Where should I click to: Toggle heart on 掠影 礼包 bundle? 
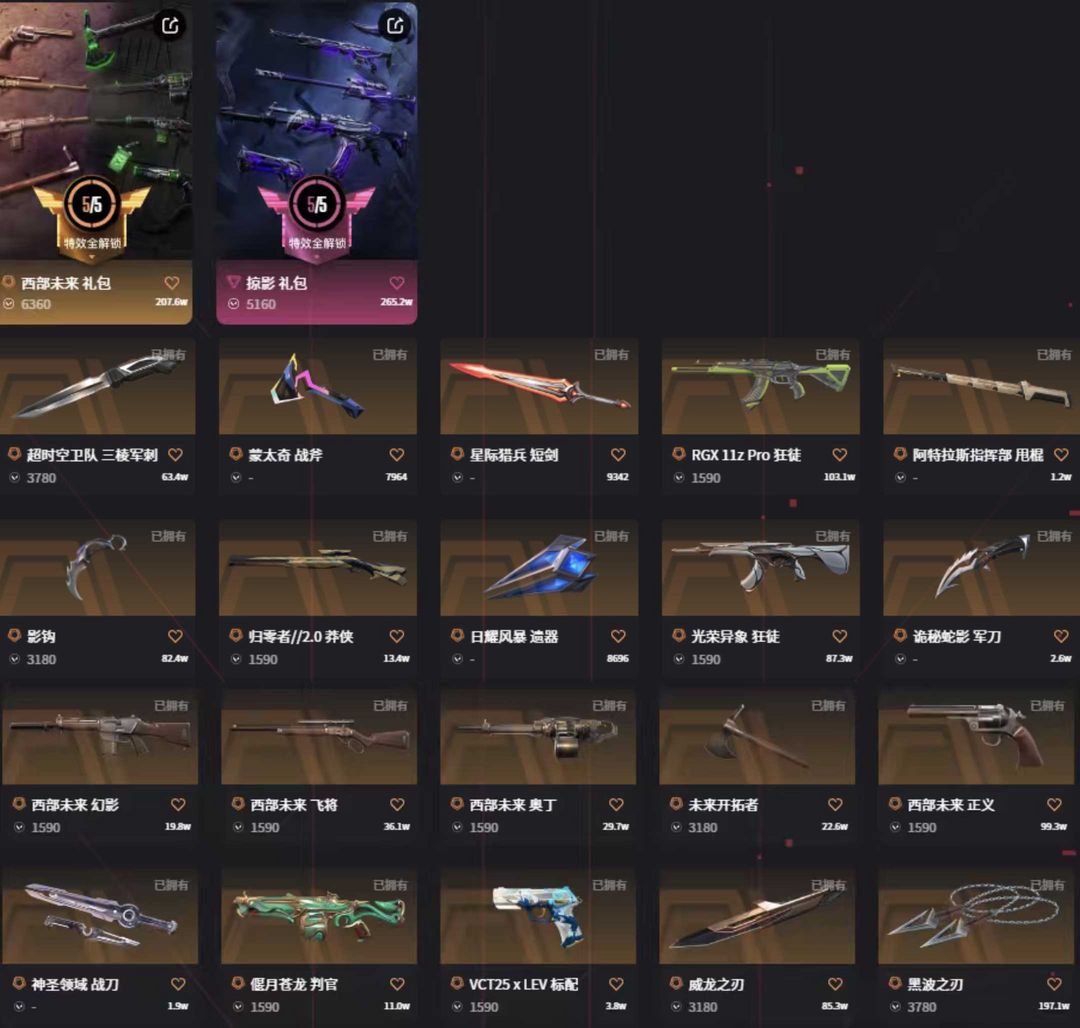pyautogui.click(x=397, y=283)
